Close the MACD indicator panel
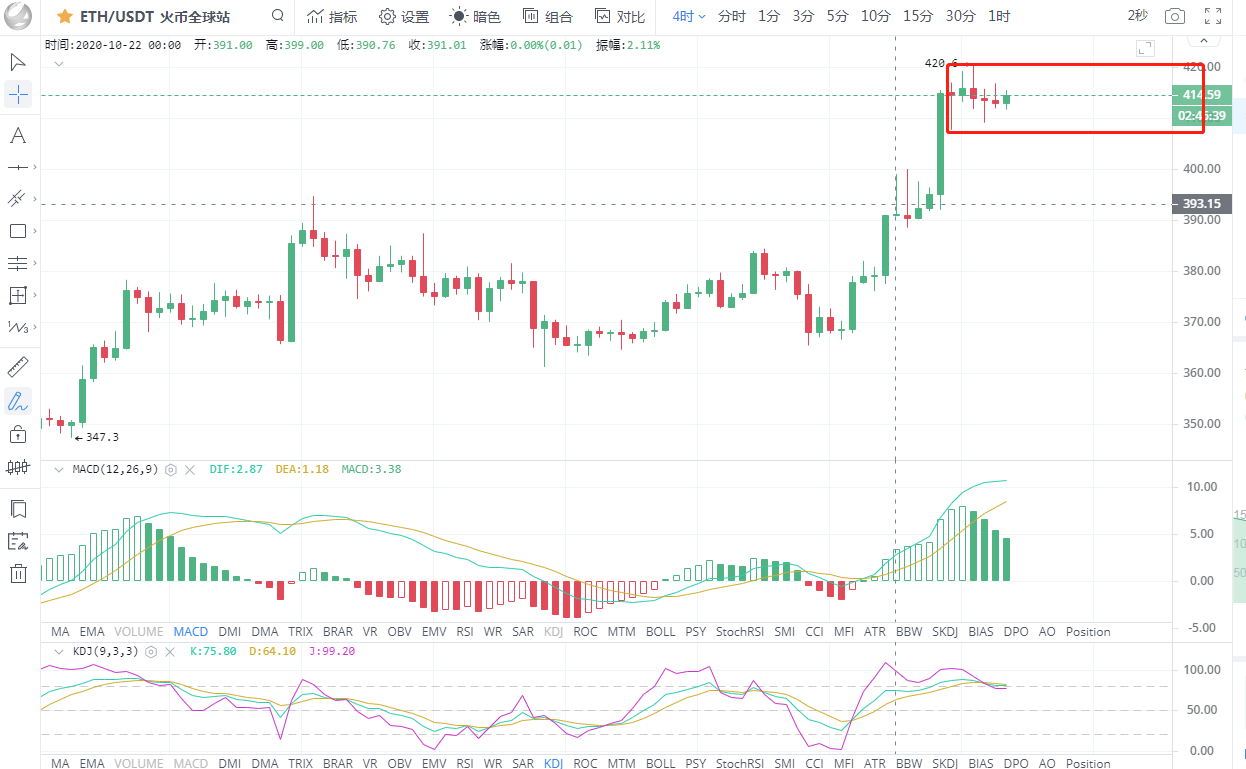Viewport: 1246px width, 769px height. pyautogui.click(x=190, y=469)
